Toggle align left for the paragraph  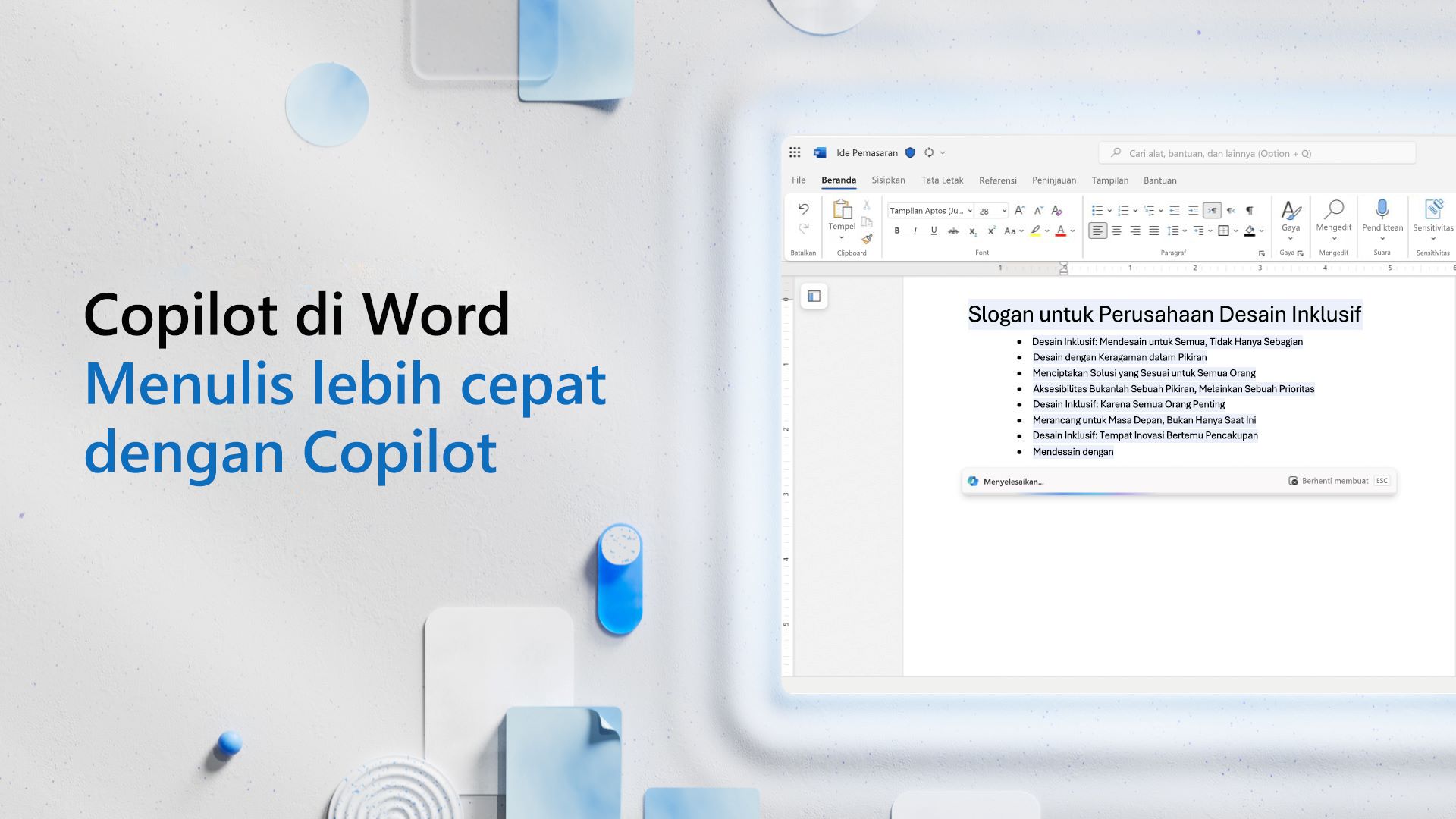[1097, 231]
